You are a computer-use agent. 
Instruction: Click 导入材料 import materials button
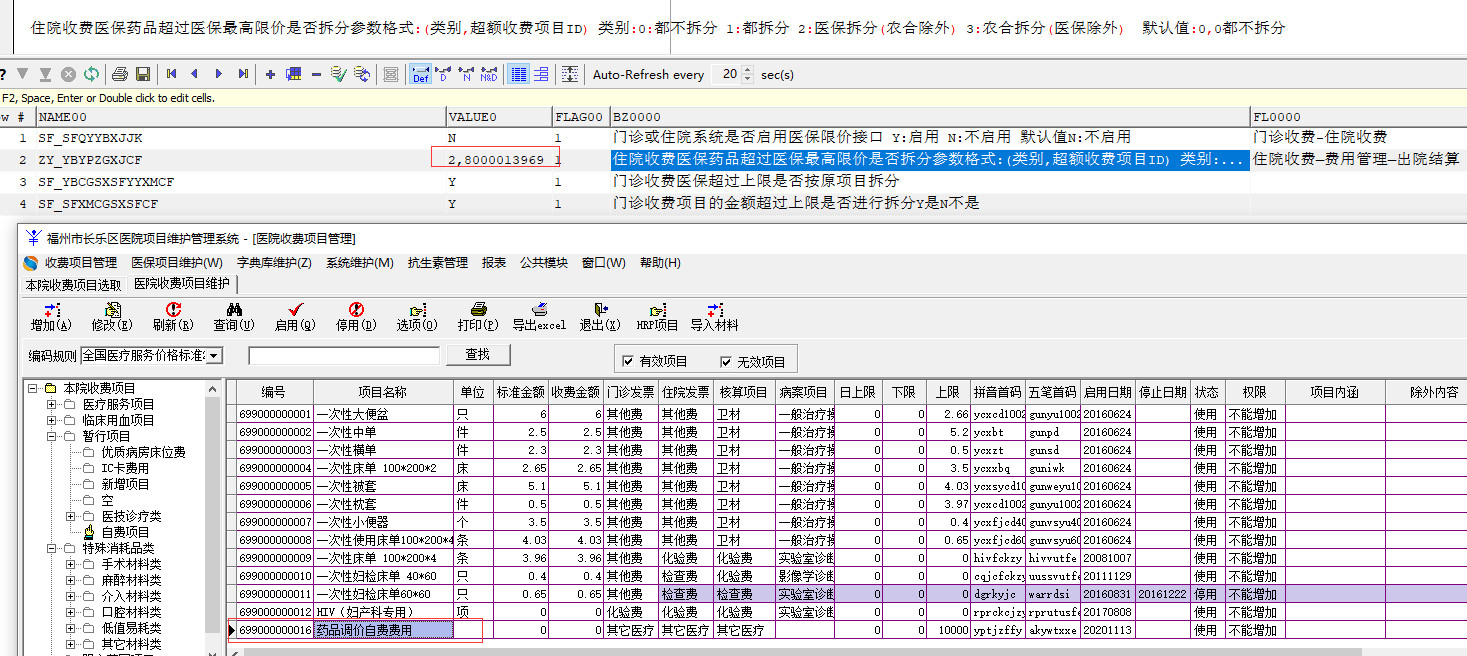click(x=714, y=317)
